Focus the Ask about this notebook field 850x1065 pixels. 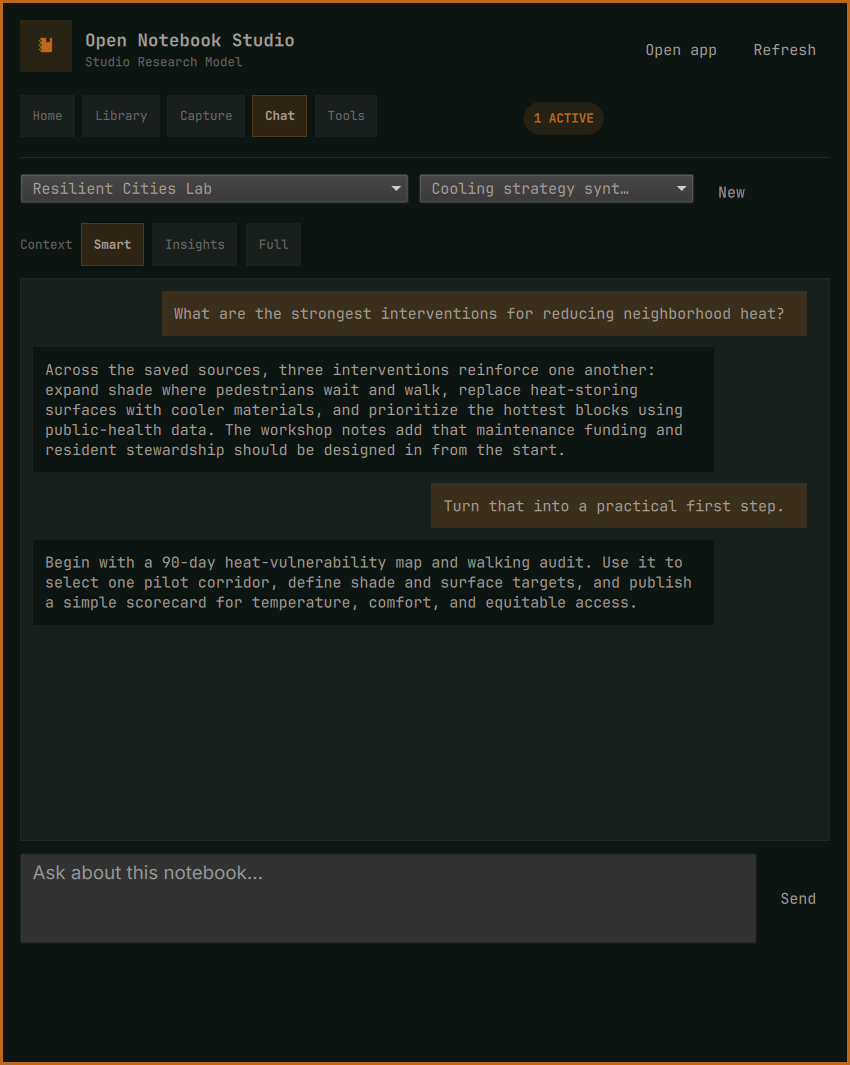tap(388, 899)
